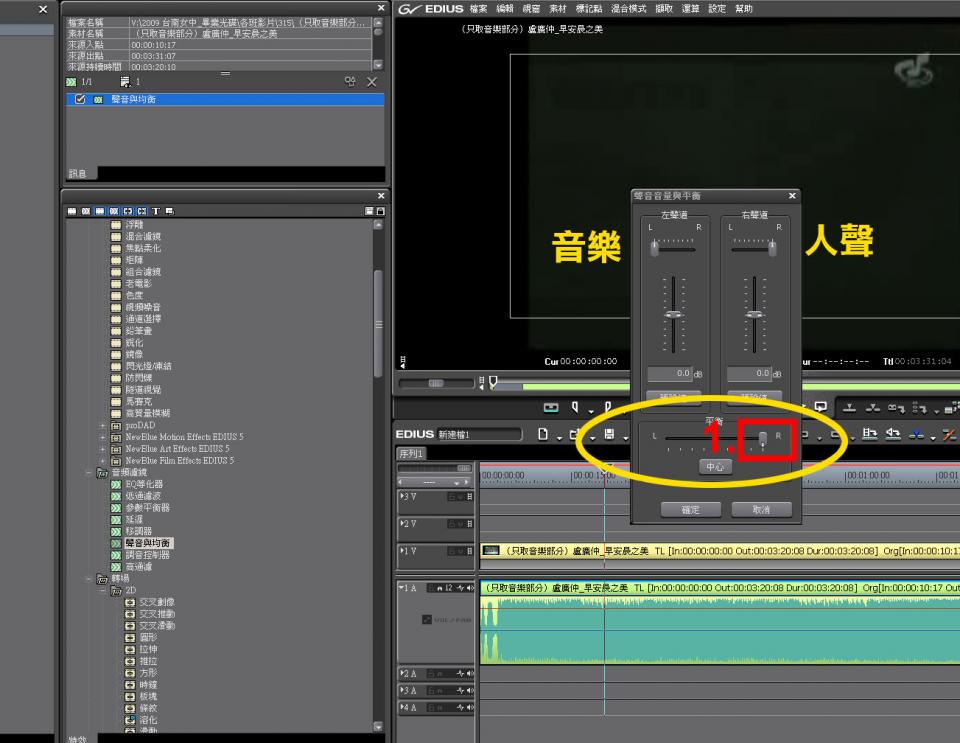Select the 調音控制器 audio filter
The width and height of the screenshot is (960, 743).
[140, 554]
